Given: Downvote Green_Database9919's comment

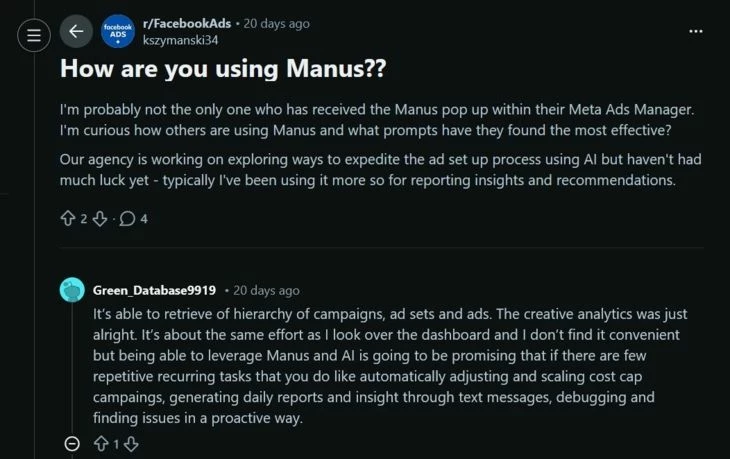Looking at the screenshot, I should (x=131, y=444).
